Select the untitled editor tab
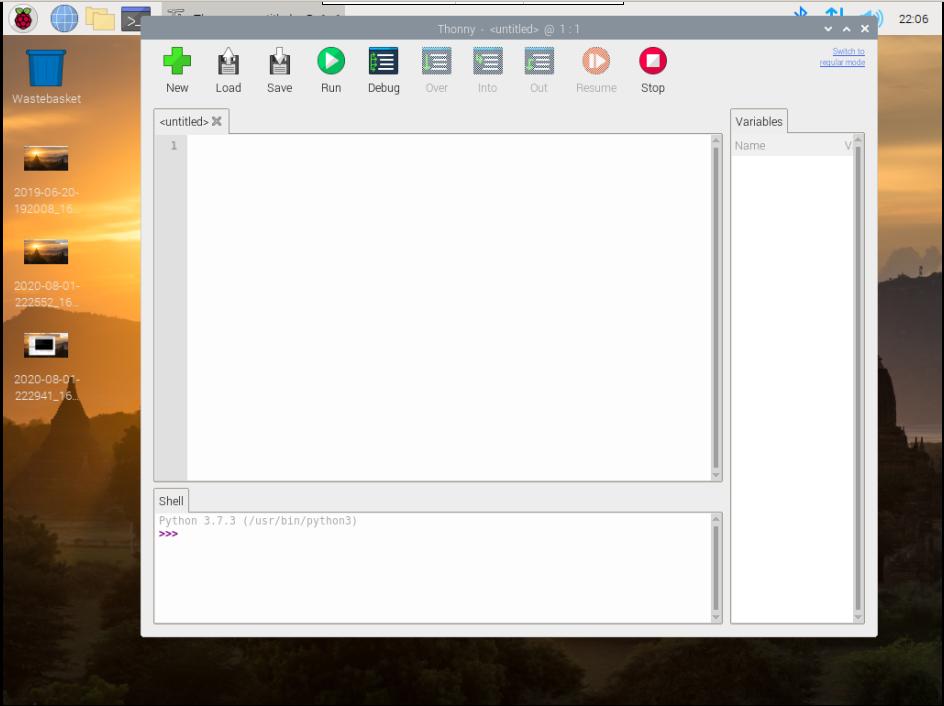The height and width of the screenshot is (706, 944). [x=184, y=121]
